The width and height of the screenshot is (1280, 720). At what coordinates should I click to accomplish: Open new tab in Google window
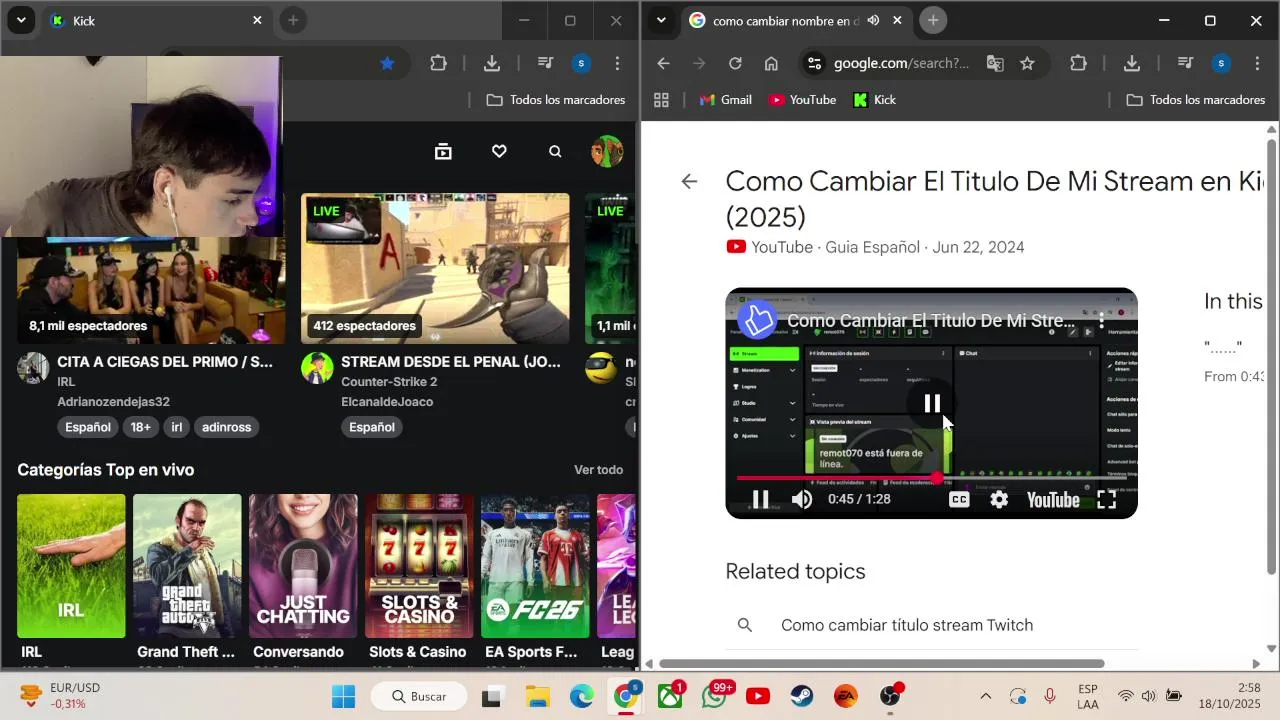pos(933,20)
